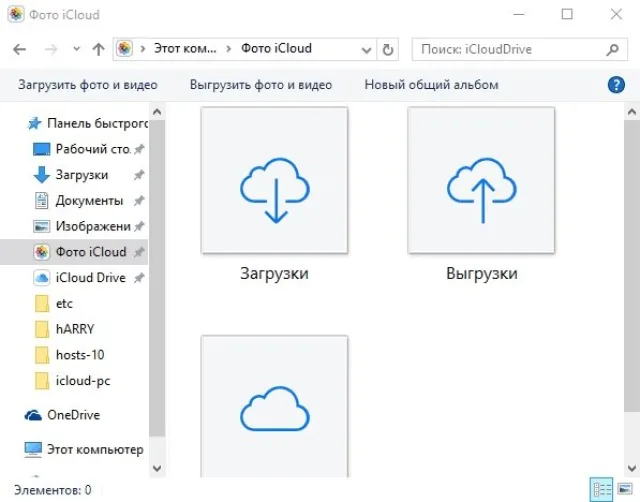
Task: Click the pin icon next to iCloud Drive
Action: pos(139,278)
